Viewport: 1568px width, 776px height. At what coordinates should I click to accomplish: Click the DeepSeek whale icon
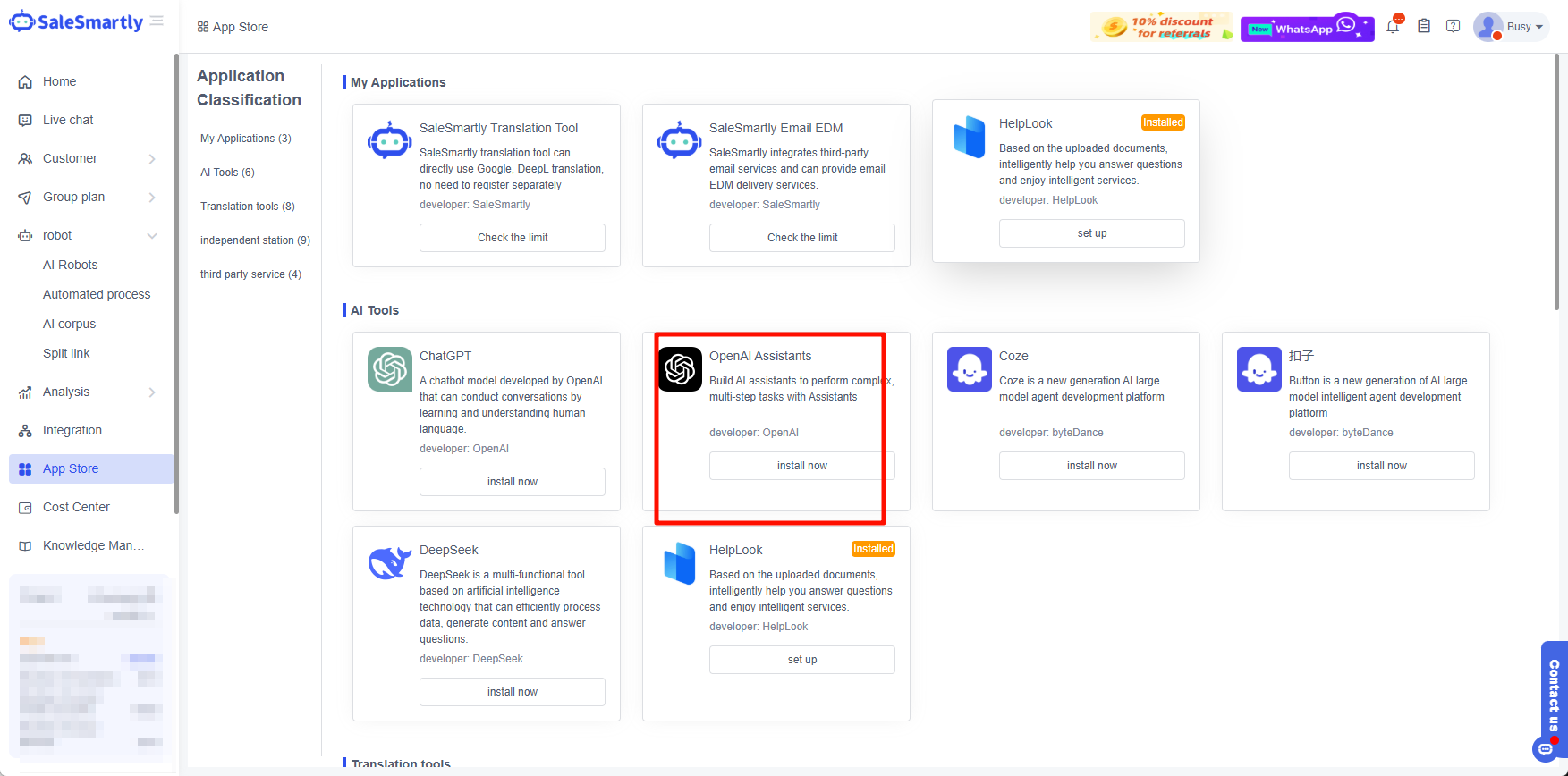tap(390, 563)
